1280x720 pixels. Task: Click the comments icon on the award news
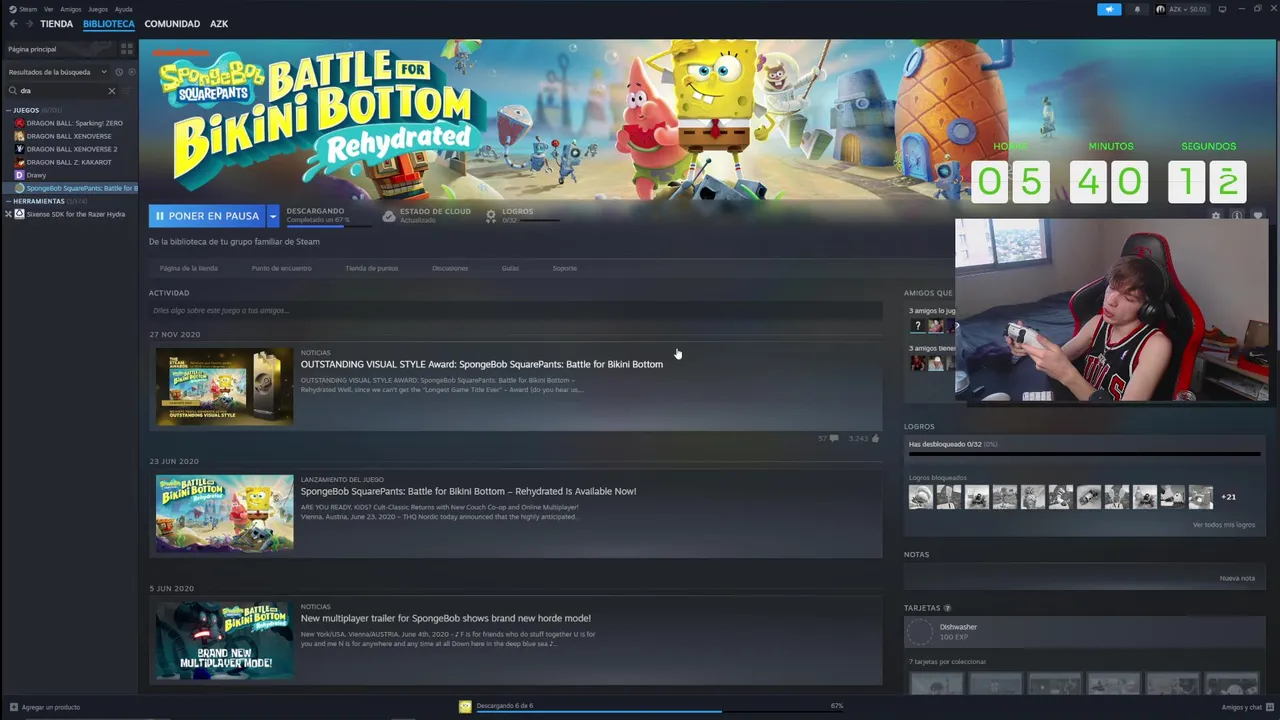pos(833,438)
